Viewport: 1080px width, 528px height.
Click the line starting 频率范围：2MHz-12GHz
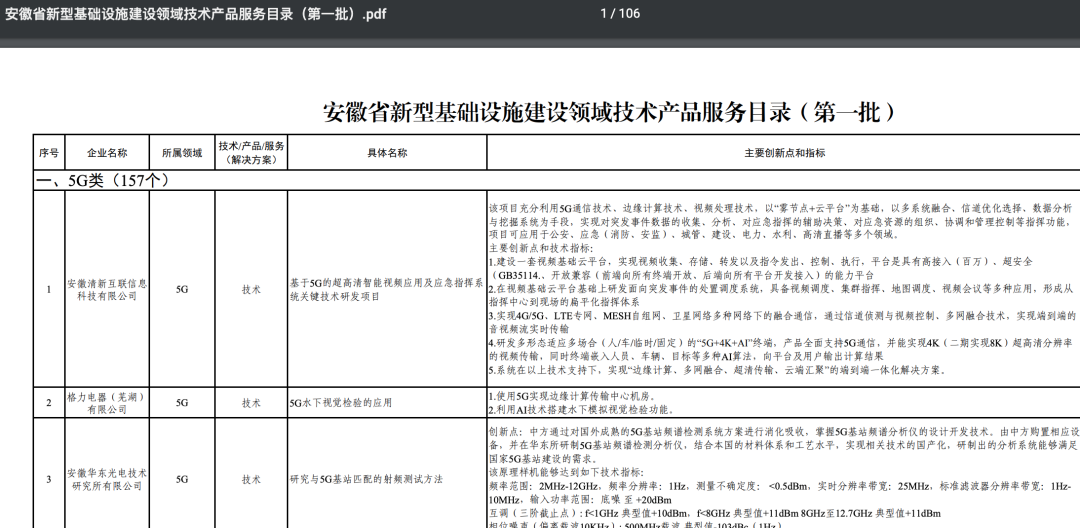point(781,493)
